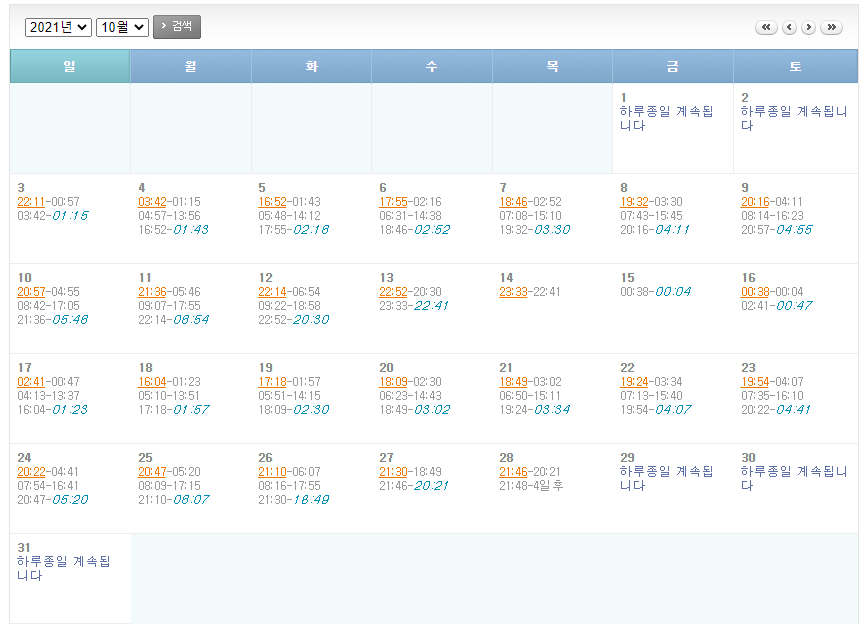
Task: Click the 07:43-15:45 entry on day 8
Action: click(651, 216)
